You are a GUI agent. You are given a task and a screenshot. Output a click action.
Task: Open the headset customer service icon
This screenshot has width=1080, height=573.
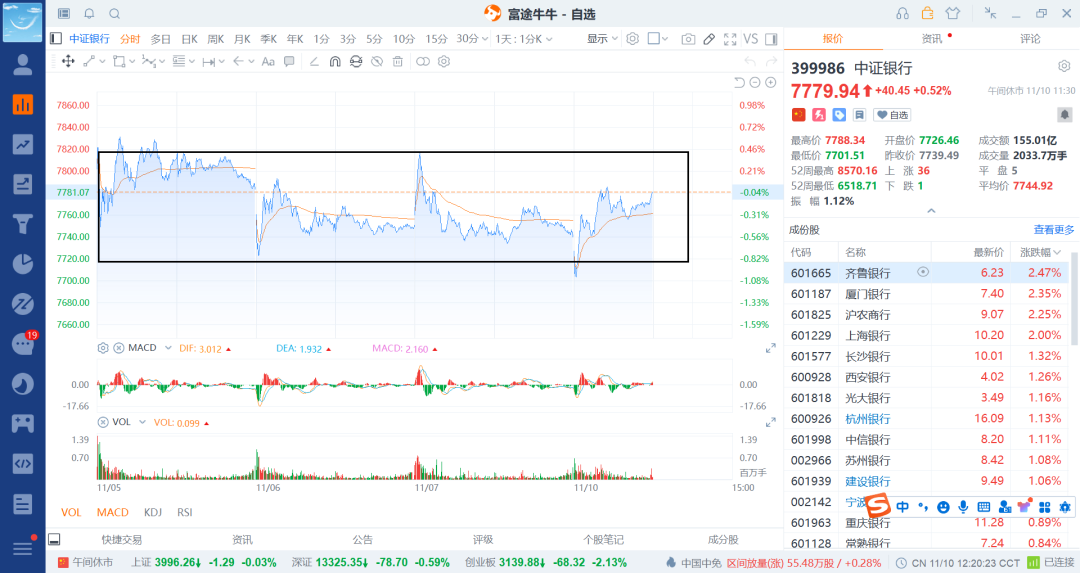click(902, 14)
